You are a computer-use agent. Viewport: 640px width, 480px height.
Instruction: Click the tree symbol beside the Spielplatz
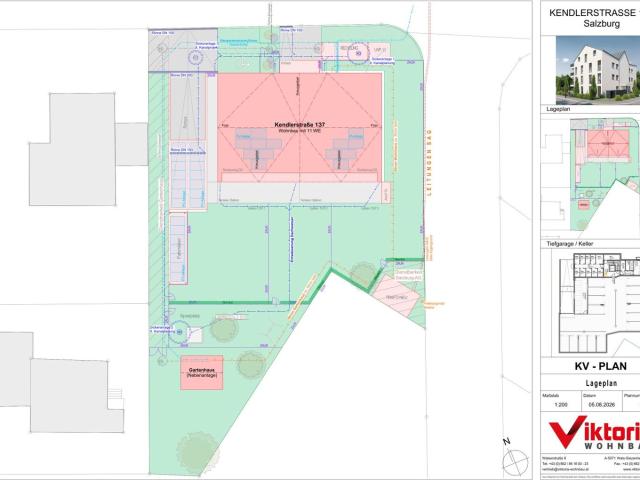coord(224,329)
